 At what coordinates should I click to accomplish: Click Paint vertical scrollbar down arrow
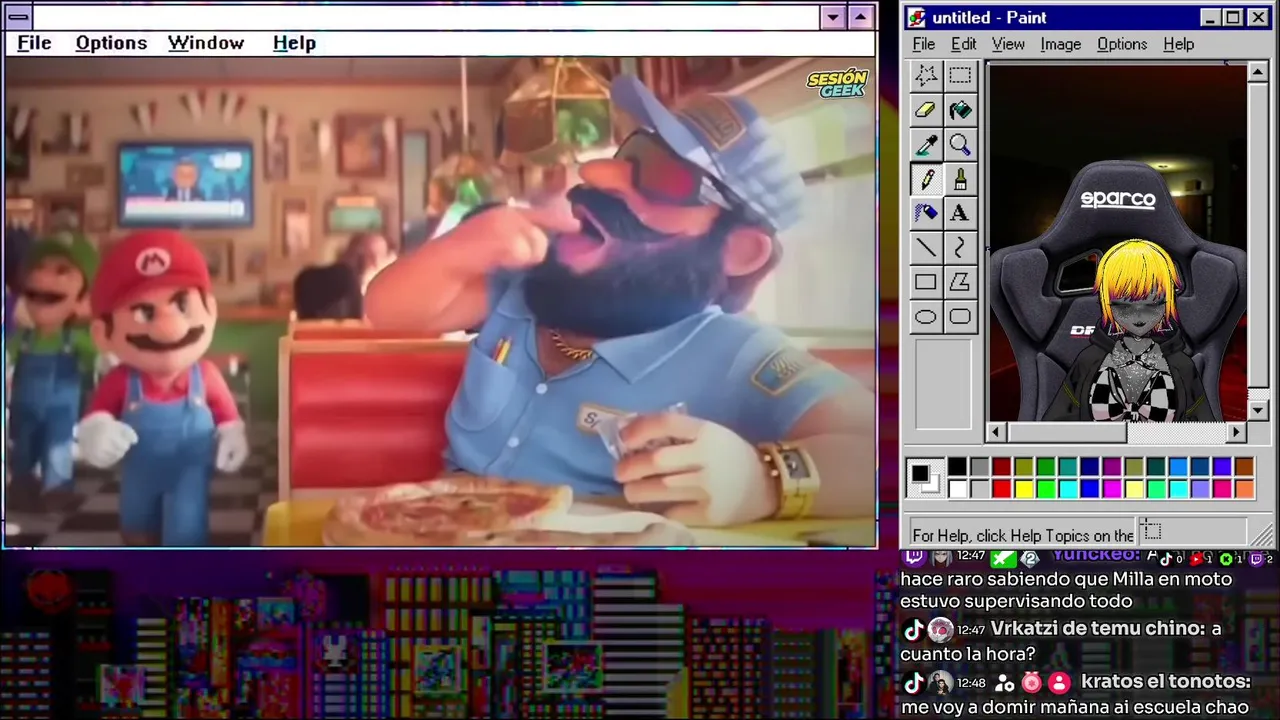coord(1259,410)
